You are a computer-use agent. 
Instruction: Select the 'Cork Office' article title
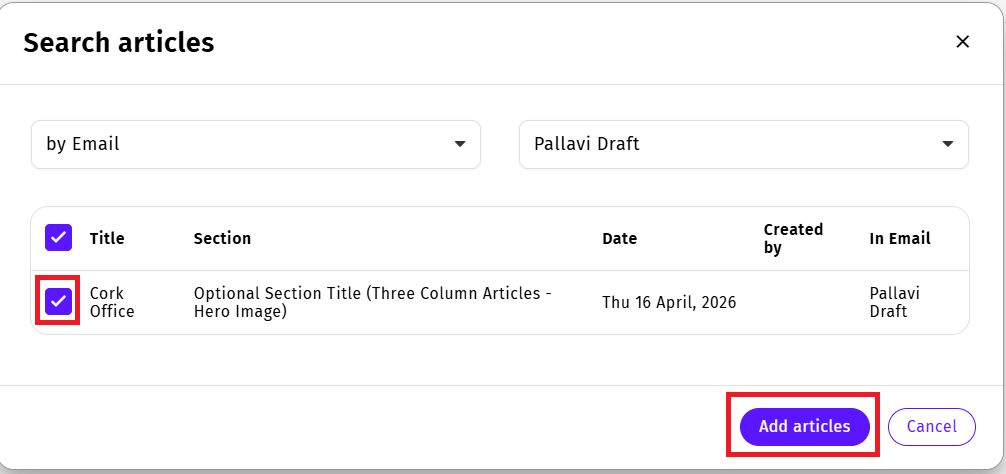[x=111, y=302]
